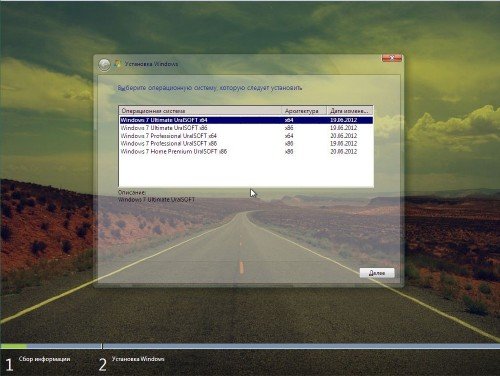Image resolution: width=500 pixels, height=376 pixels.
Task: Click description text Windows 7 Ultimate UralSOFT
Action: pyautogui.click(x=156, y=200)
